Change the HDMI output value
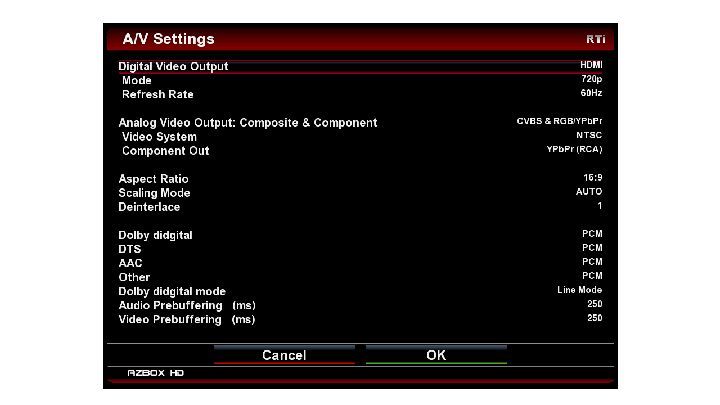The height and width of the screenshot is (405, 720). coord(591,65)
